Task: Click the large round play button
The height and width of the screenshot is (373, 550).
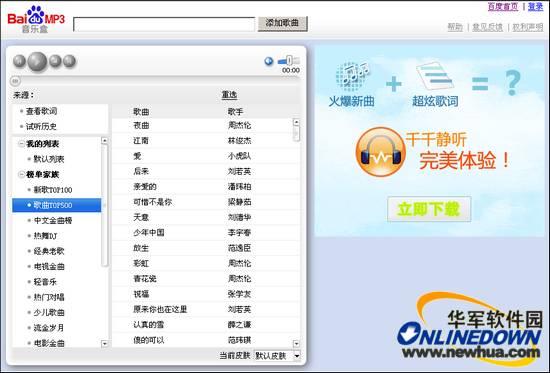Action: pos(37,61)
